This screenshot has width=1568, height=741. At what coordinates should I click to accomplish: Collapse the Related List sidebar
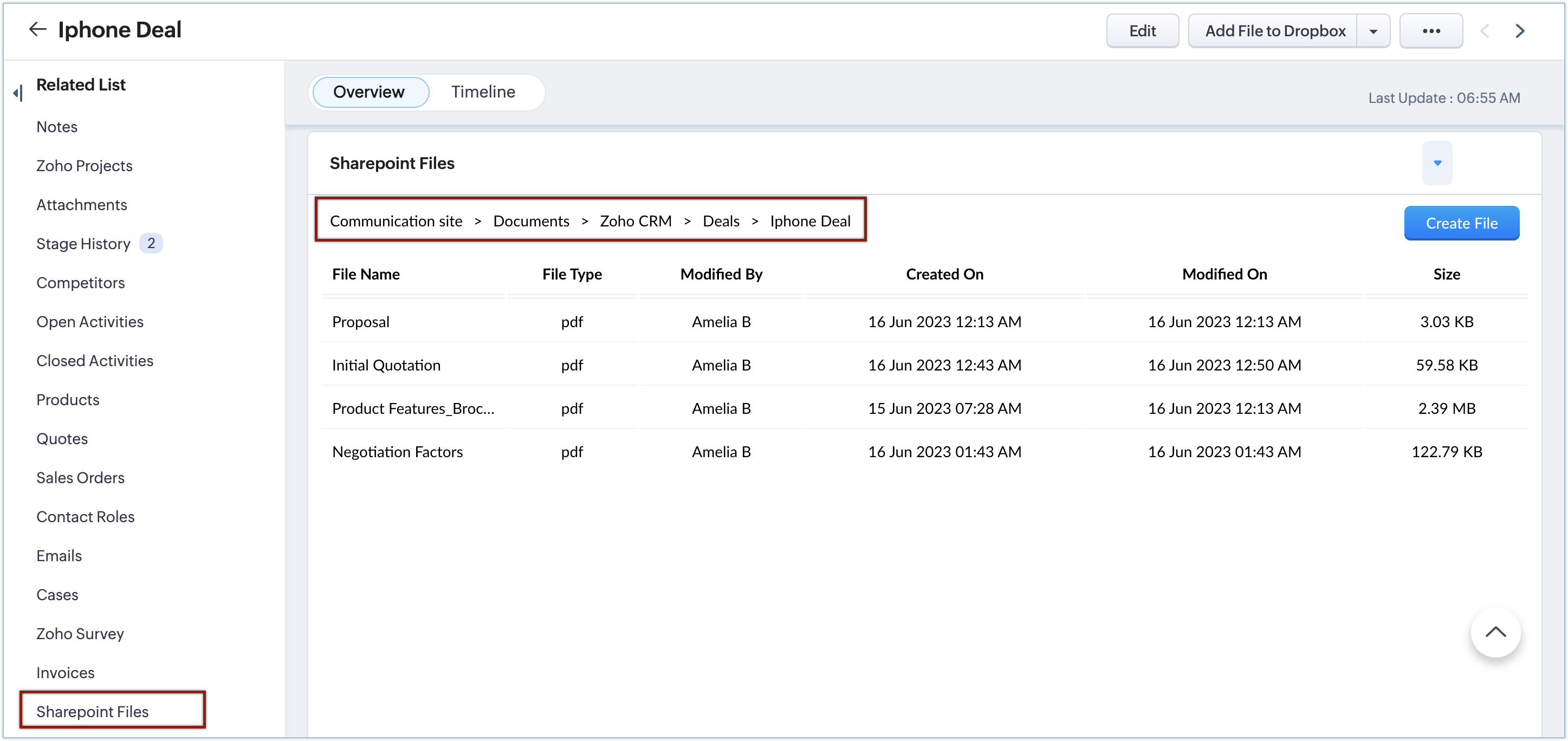(x=18, y=93)
